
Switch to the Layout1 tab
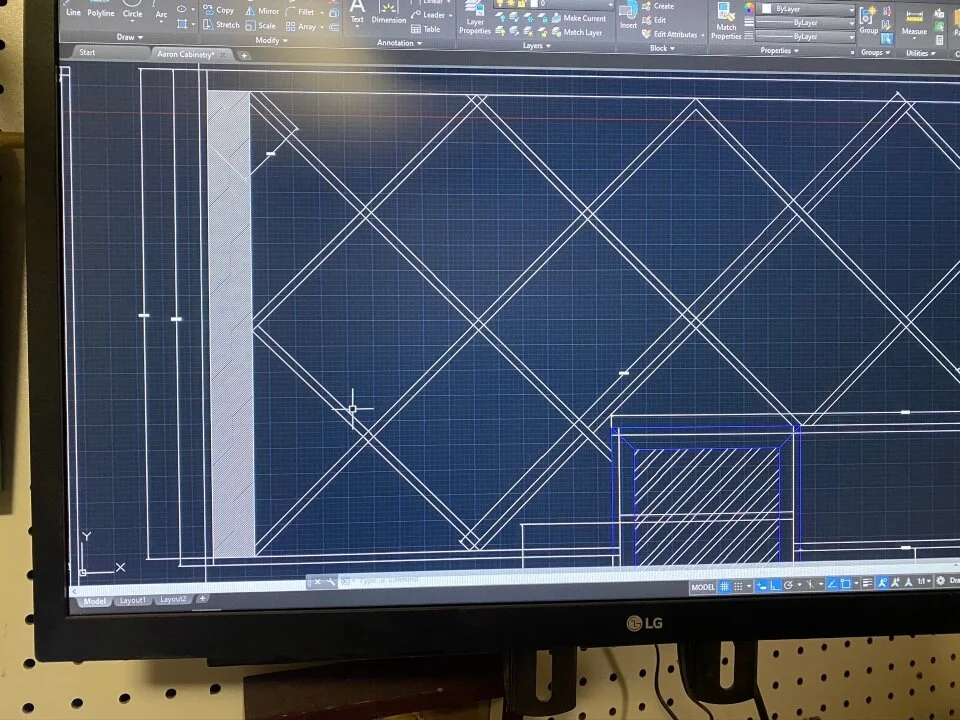pos(132,601)
